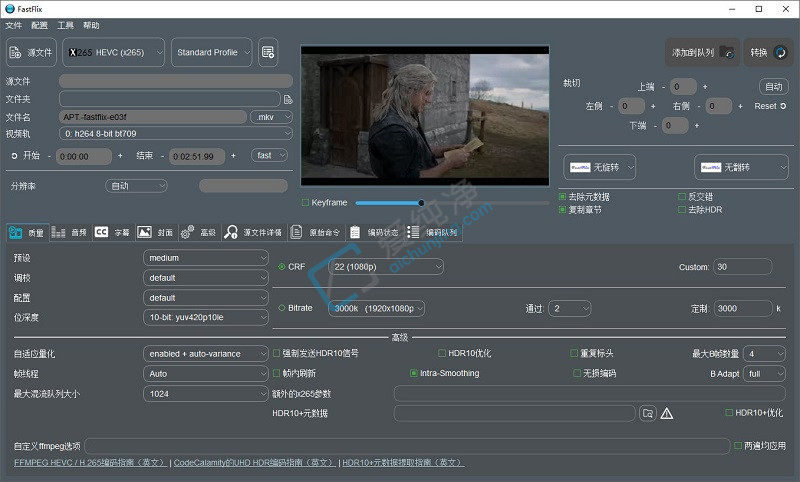Open FFMPEG HEVC / H.265编码指南 link
800x482 pixels.
click(90, 463)
